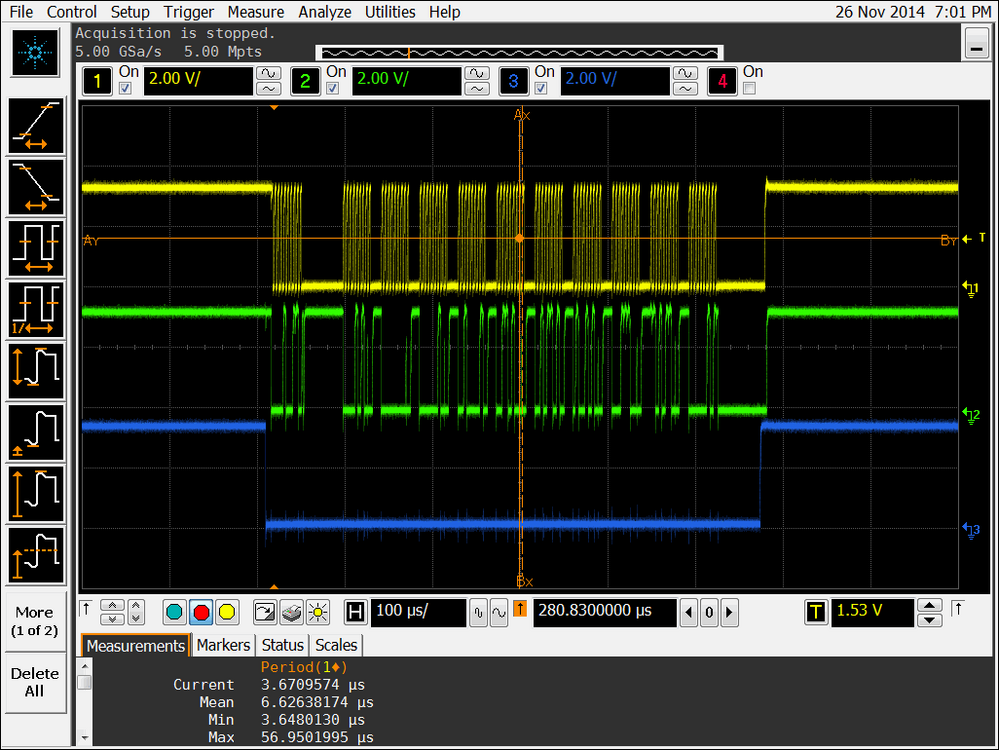The width and height of the screenshot is (999, 750).
Task: Open the Measure menu
Action: [255, 12]
